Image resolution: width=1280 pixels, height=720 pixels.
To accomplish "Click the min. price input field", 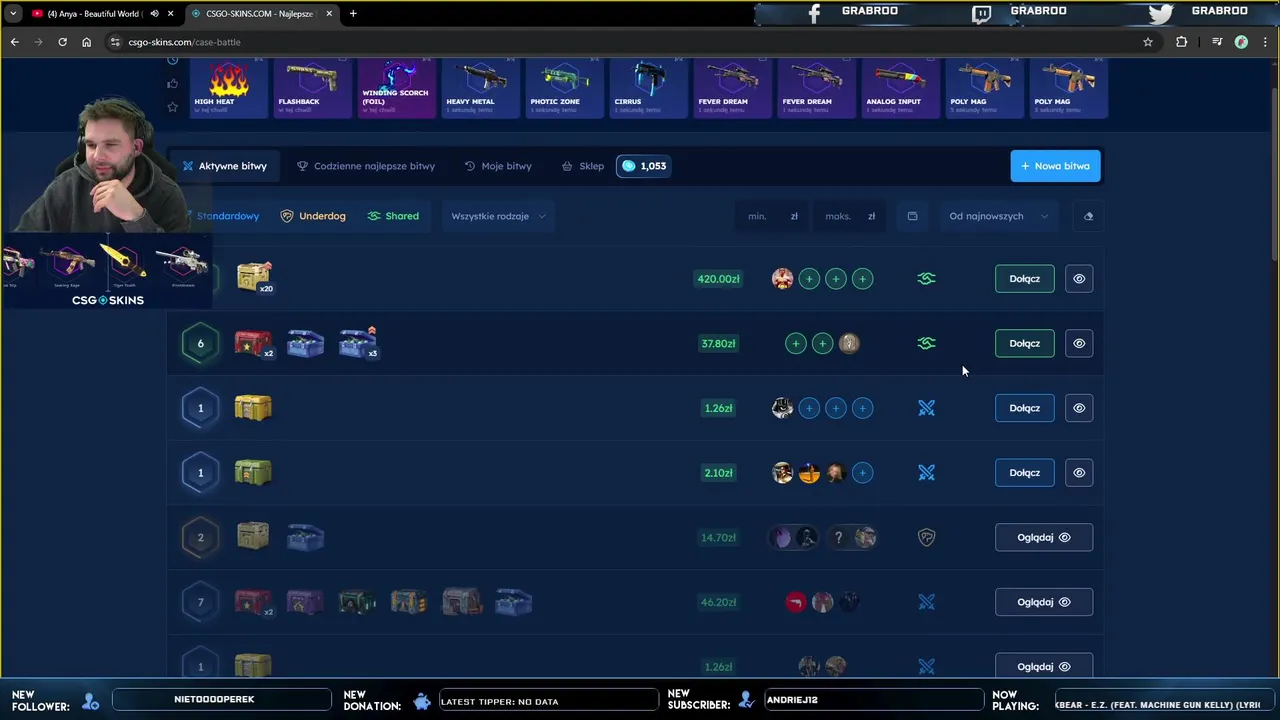I will (x=772, y=216).
